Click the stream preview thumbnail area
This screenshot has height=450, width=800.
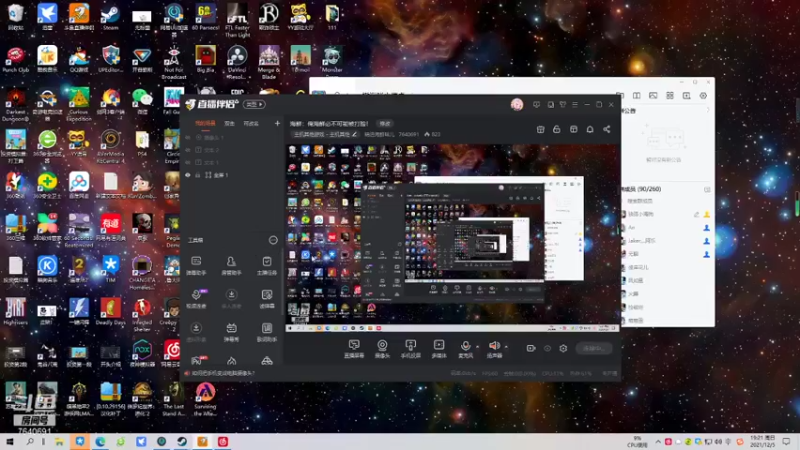[x=453, y=238]
